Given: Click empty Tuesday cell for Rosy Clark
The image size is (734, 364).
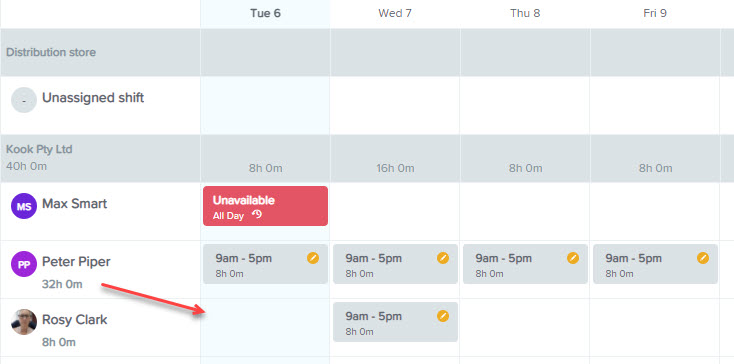Looking at the screenshot, I should (x=265, y=328).
